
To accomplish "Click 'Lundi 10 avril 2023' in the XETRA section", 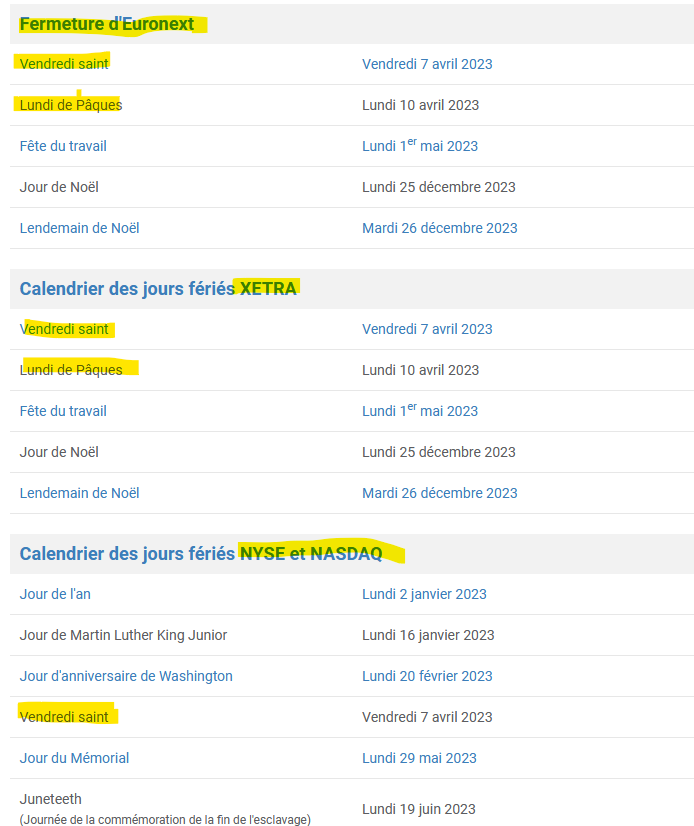I will click(420, 370).
